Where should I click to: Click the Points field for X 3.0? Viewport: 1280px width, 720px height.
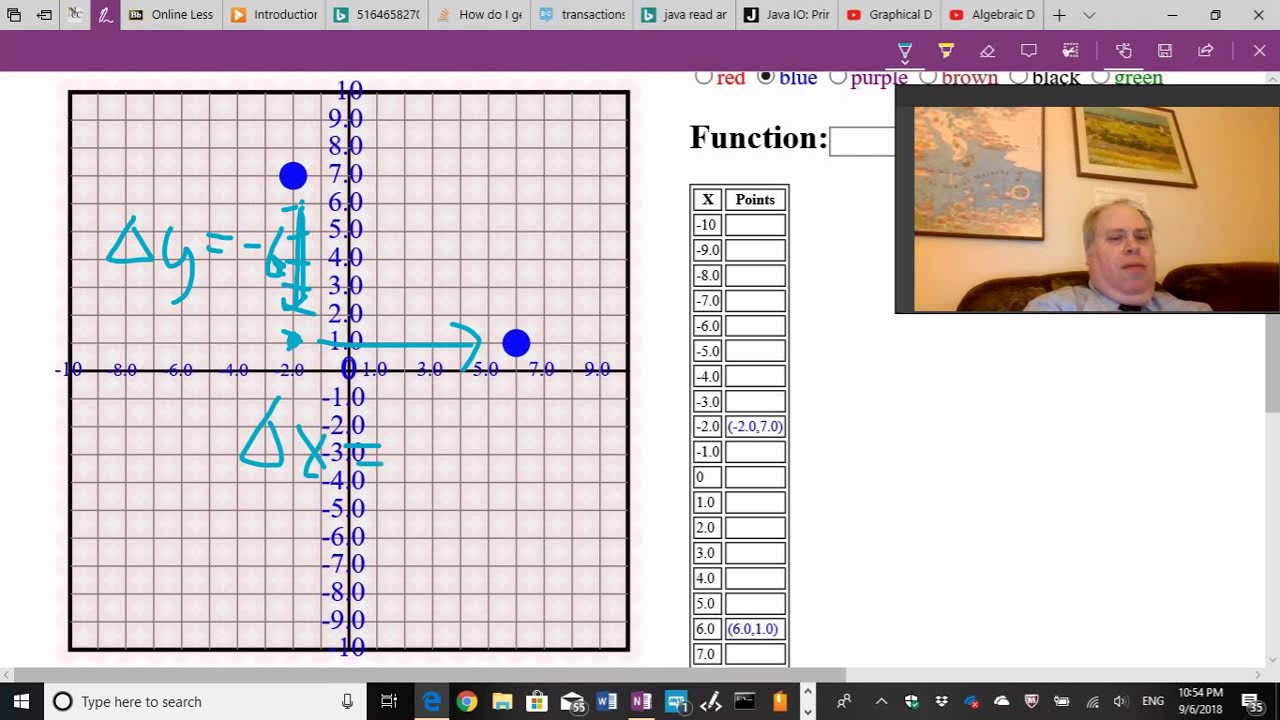(x=755, y=553)
